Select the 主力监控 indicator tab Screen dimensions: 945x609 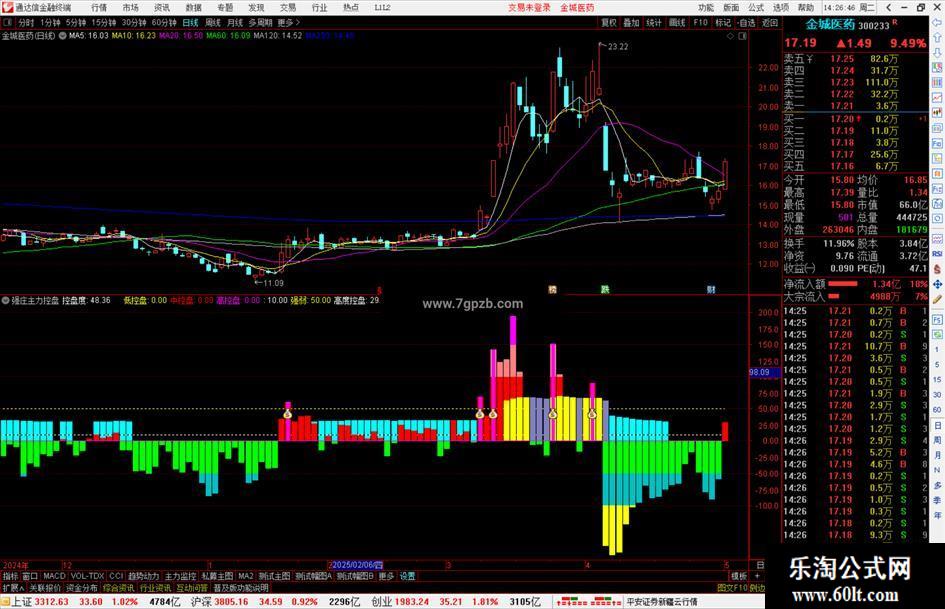pyautogui.click(x=180, y=576)
